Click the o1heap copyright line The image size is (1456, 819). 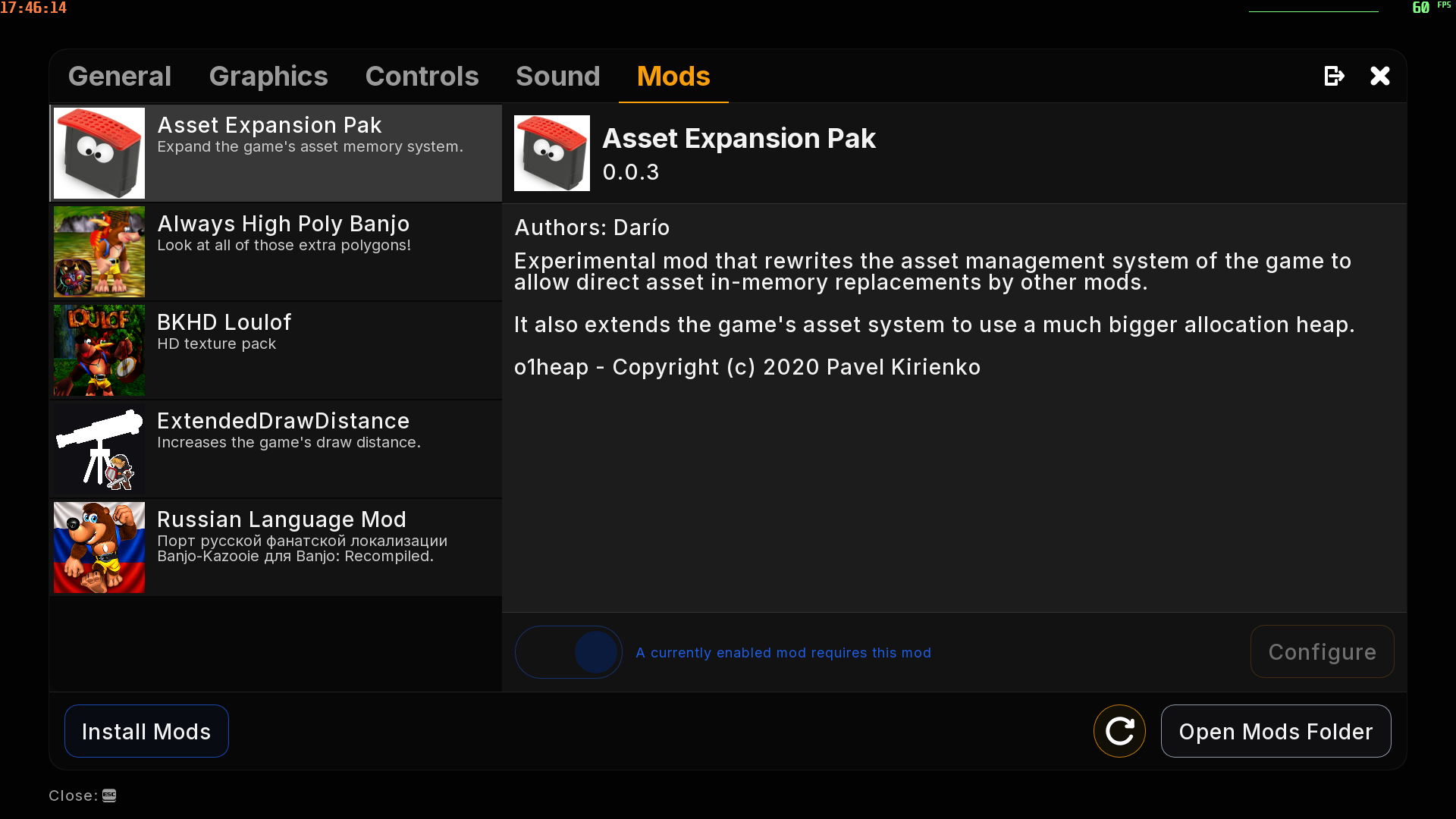[747, 367]
